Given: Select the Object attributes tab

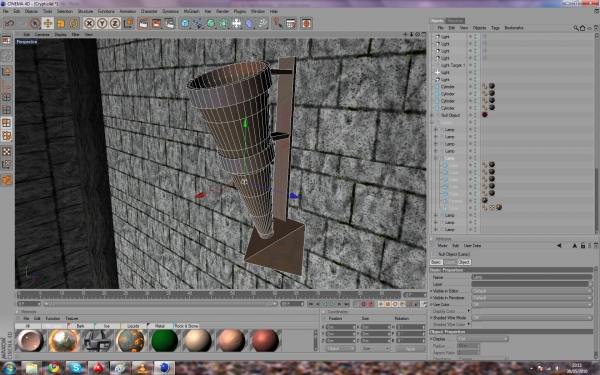Looking at the screenshot, I should pyautogui.click(x=464, y=262).
